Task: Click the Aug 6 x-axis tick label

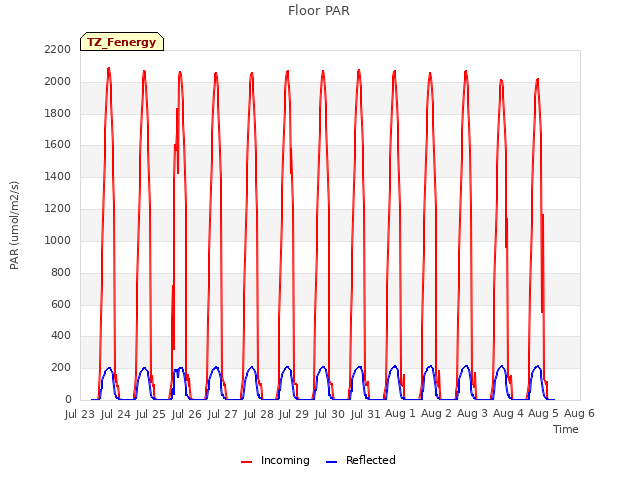Action: point(579,414)
